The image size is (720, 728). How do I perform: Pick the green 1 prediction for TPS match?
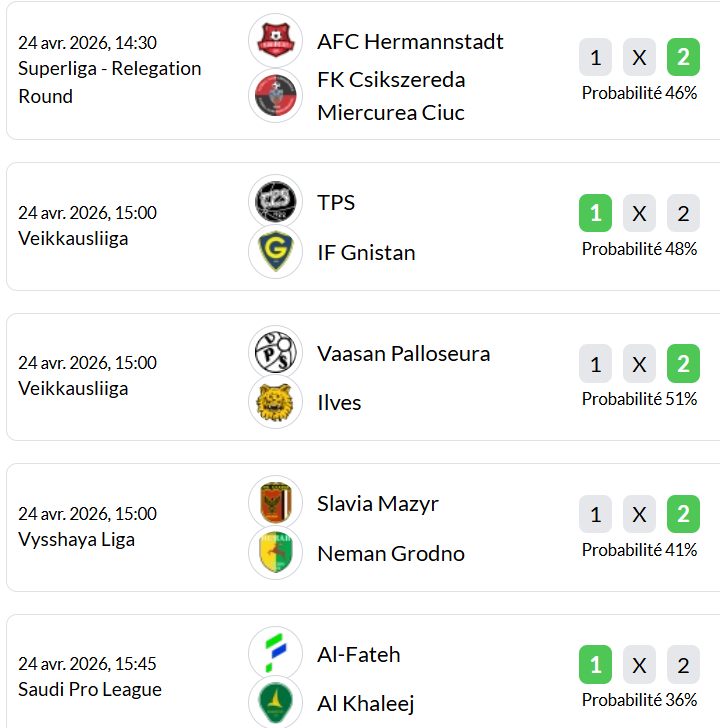point(595,213)
